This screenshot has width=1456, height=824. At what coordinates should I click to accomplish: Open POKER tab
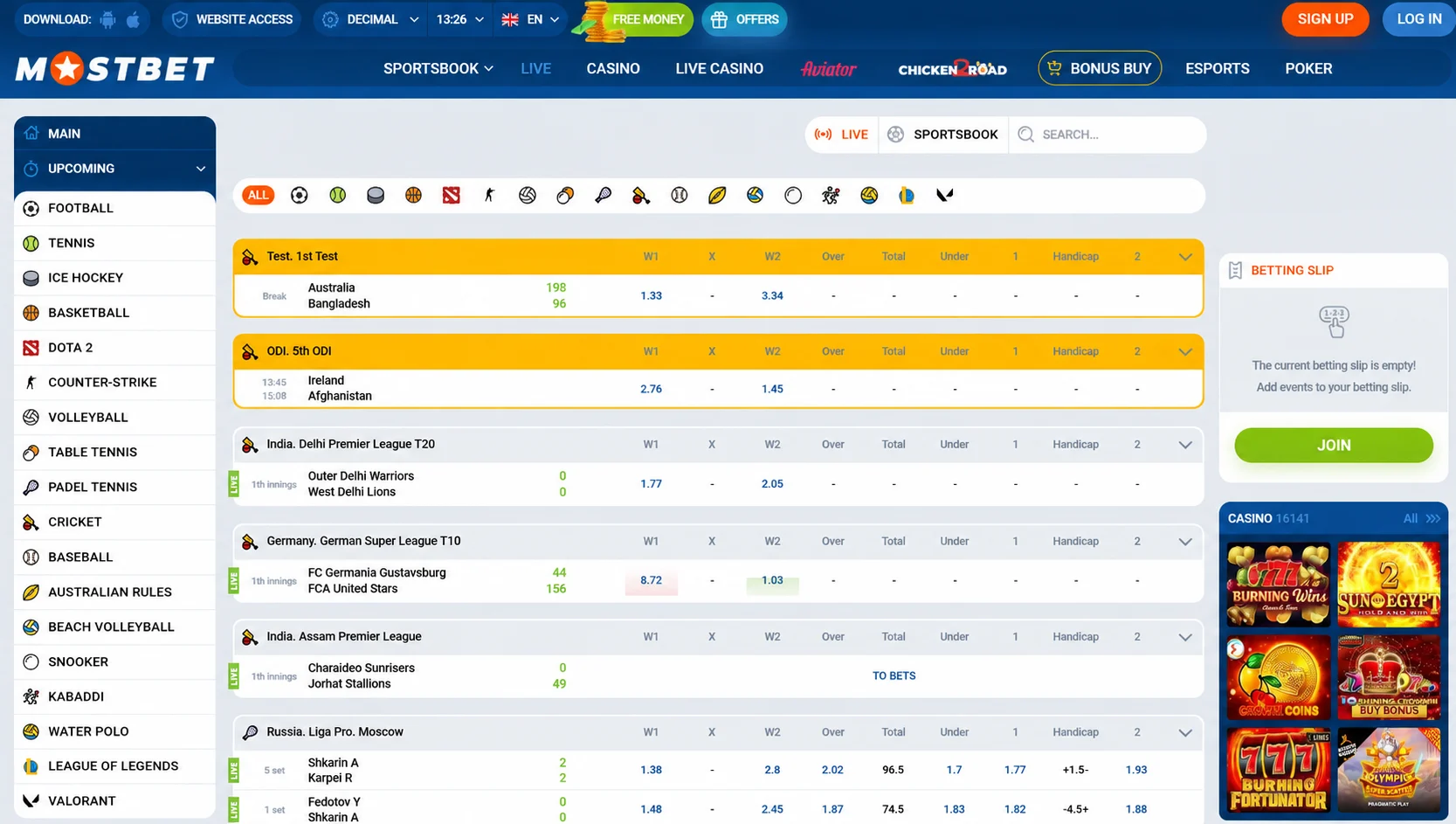point(1308,69)
